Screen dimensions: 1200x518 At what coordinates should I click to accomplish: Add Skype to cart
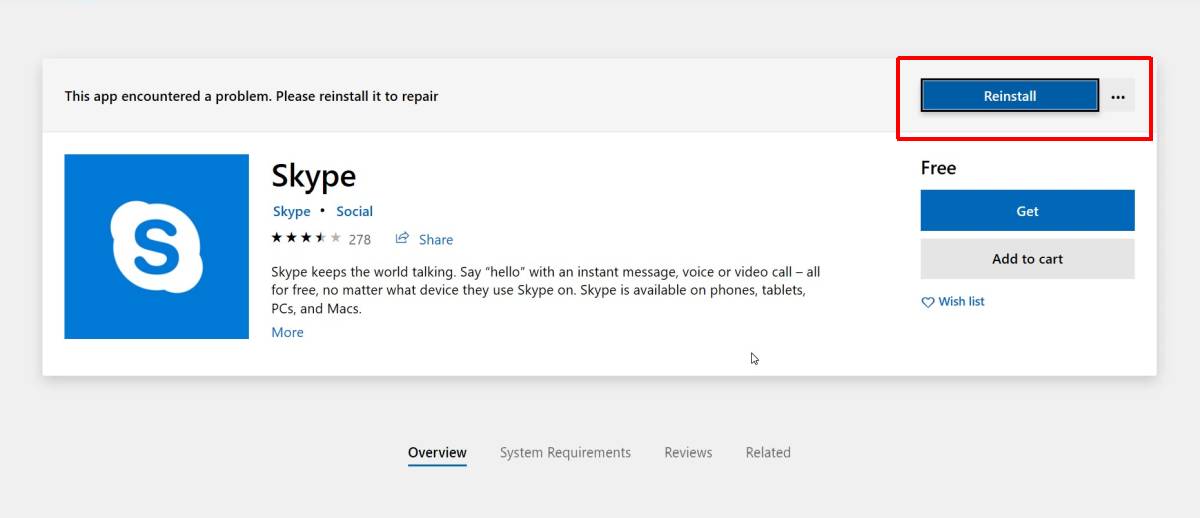tap(1027, 259)
